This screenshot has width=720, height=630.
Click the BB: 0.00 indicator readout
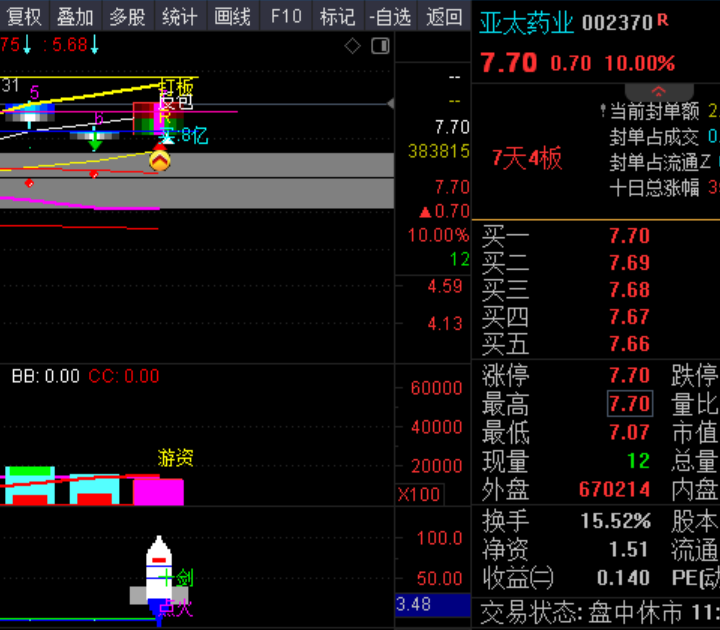pos(45,377)
